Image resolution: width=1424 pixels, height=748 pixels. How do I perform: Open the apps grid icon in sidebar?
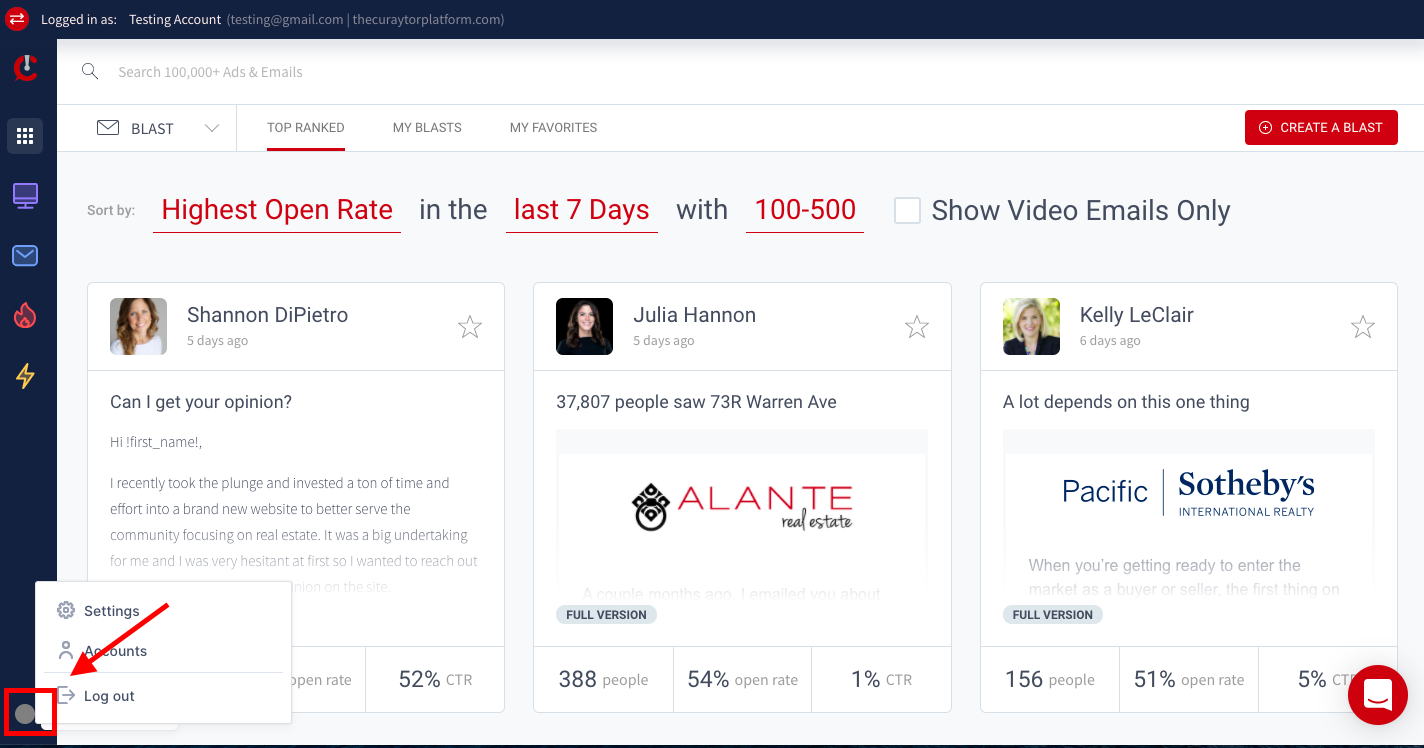click(x=25, y=136)
